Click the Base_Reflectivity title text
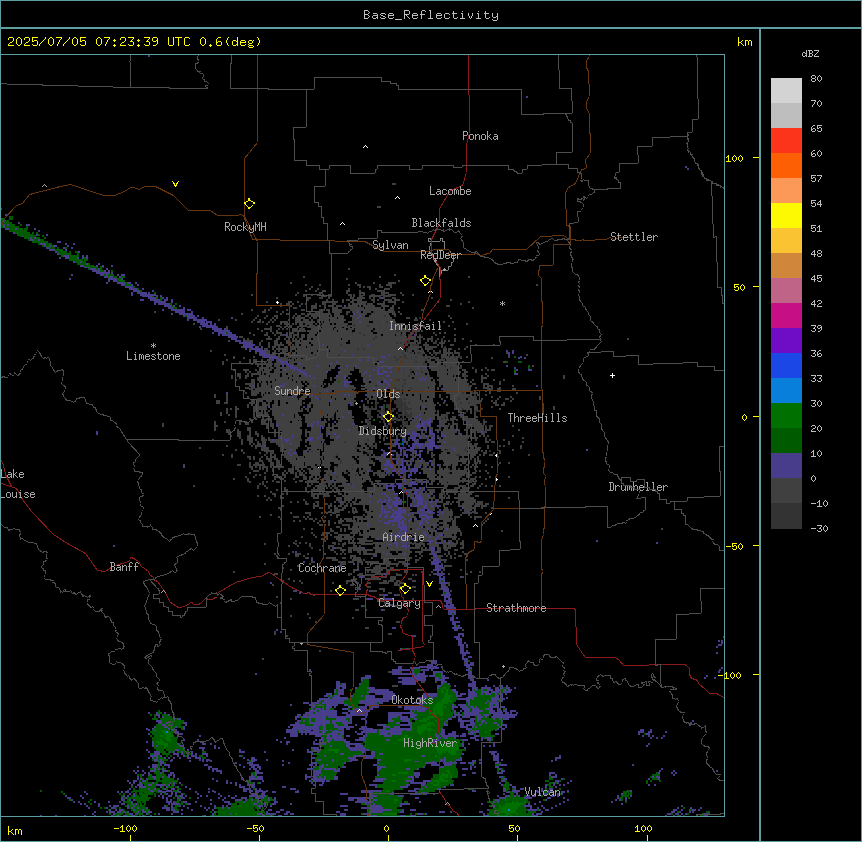 click(431, 15)
